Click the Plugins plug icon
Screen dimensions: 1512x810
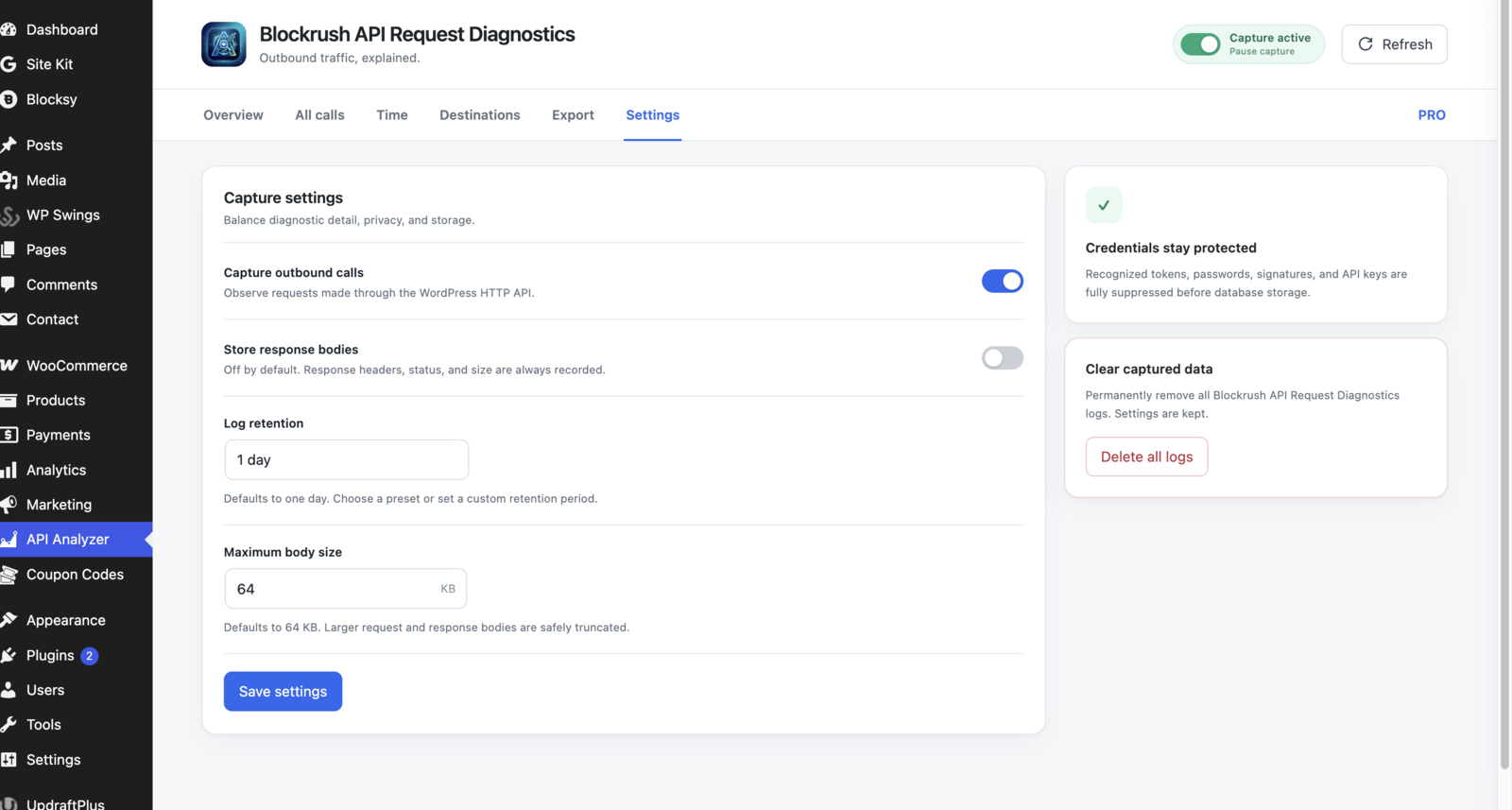[x=9, y=655]
